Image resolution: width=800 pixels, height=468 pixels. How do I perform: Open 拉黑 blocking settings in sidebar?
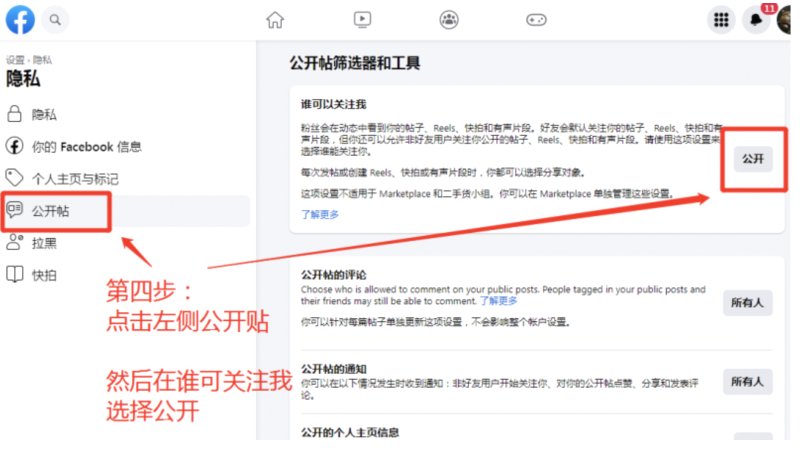[x=43, y=243]
